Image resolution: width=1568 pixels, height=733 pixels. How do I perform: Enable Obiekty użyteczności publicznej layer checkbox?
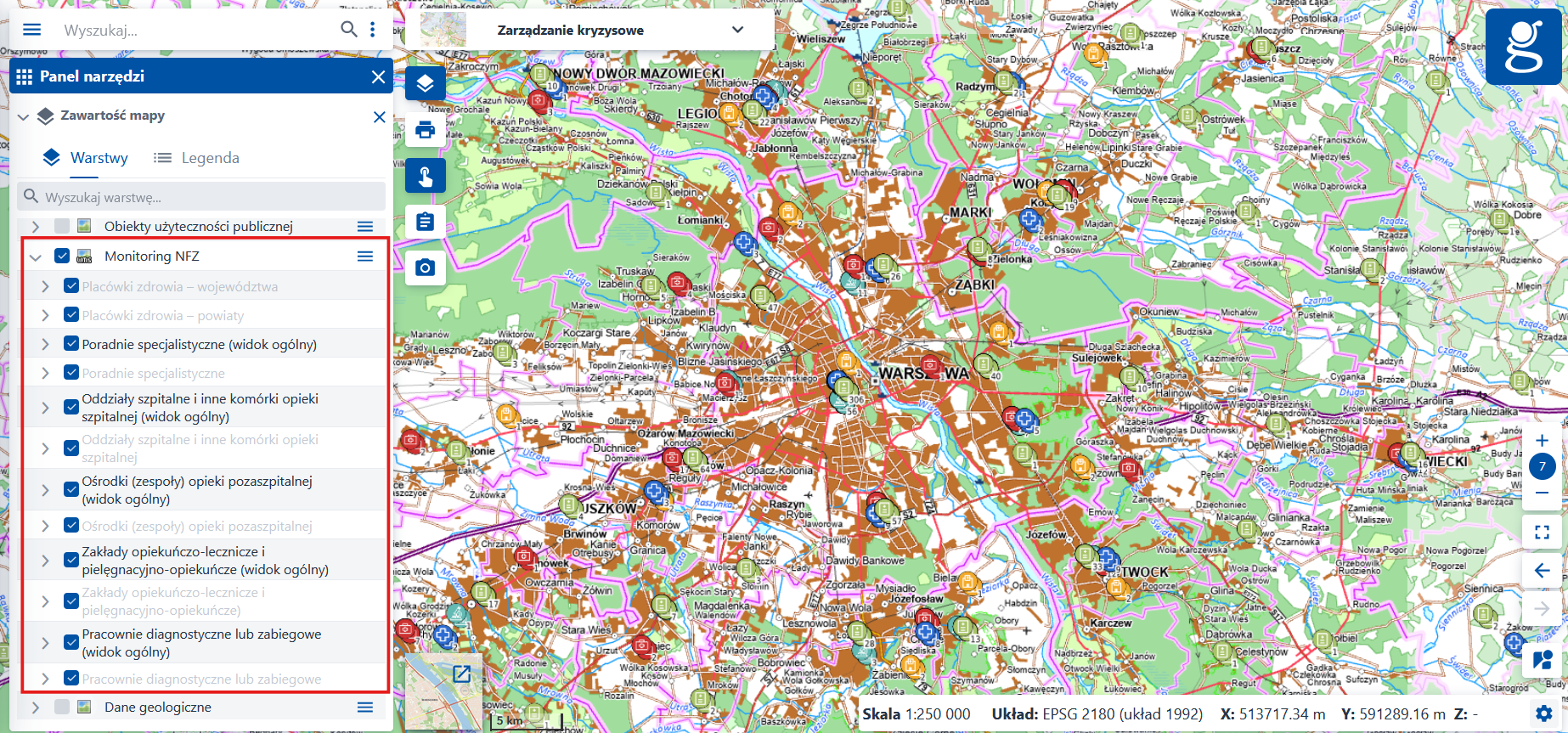(62, 226)
